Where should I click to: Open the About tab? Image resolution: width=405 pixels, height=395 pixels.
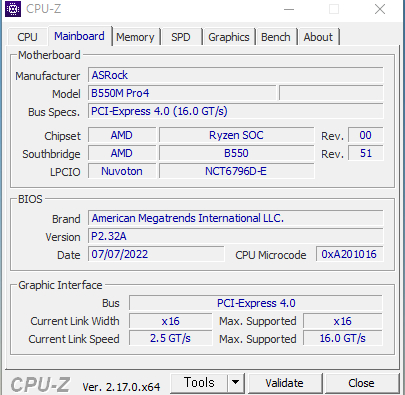tap(318, 37)
